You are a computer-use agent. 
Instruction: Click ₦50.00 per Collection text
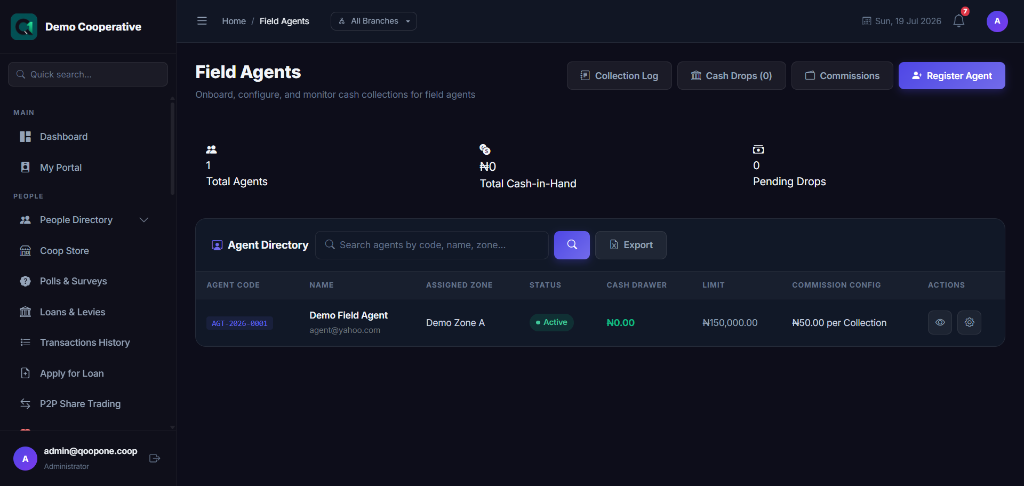[839, 323]
